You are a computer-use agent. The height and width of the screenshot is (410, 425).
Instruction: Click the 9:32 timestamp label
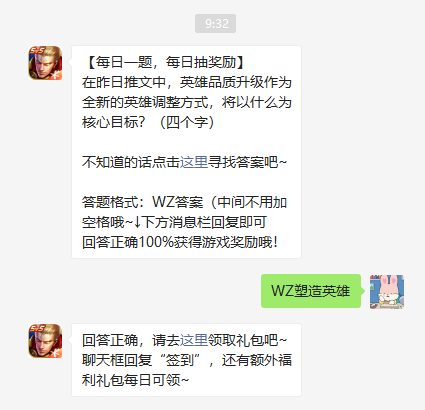pos(215,24)
